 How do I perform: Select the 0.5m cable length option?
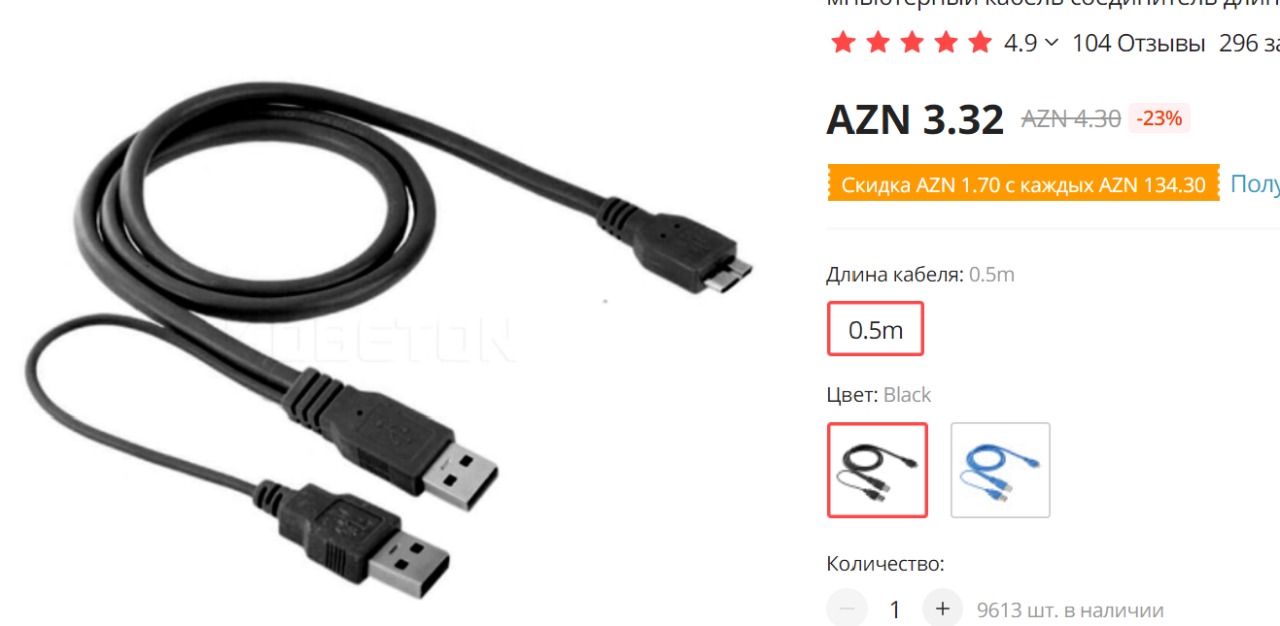876,329
